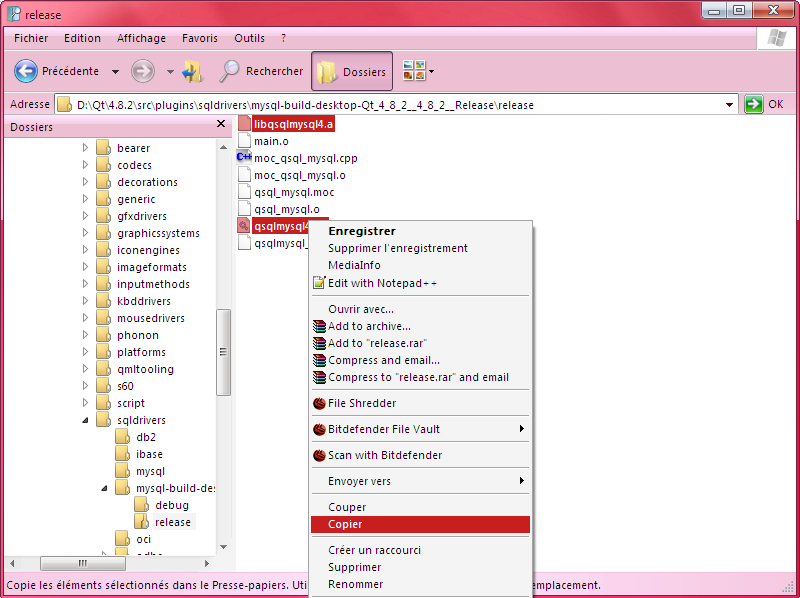Open the Fichier menu

pos(31,38)
